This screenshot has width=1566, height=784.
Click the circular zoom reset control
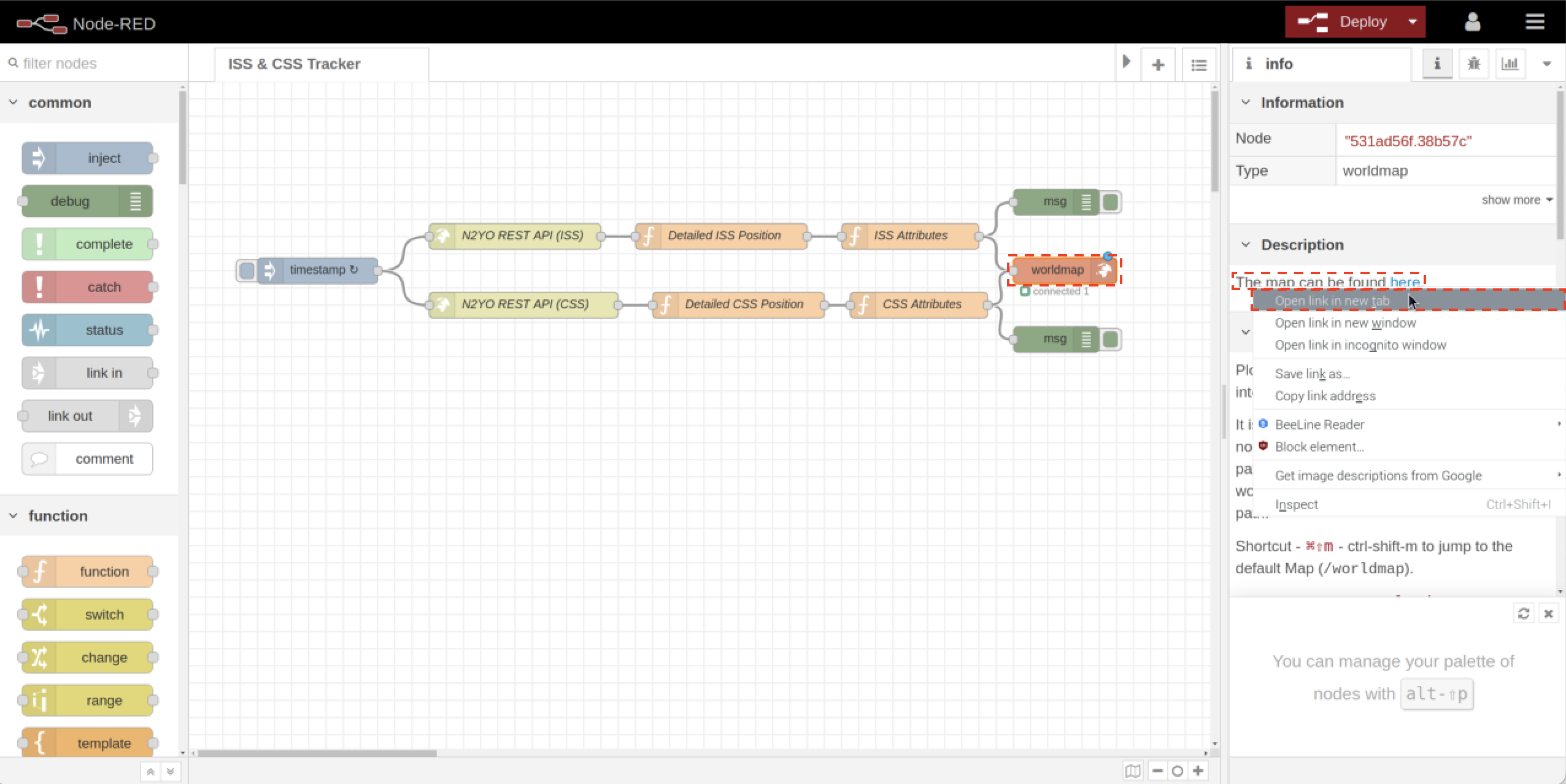click(x=1177, y=771)
